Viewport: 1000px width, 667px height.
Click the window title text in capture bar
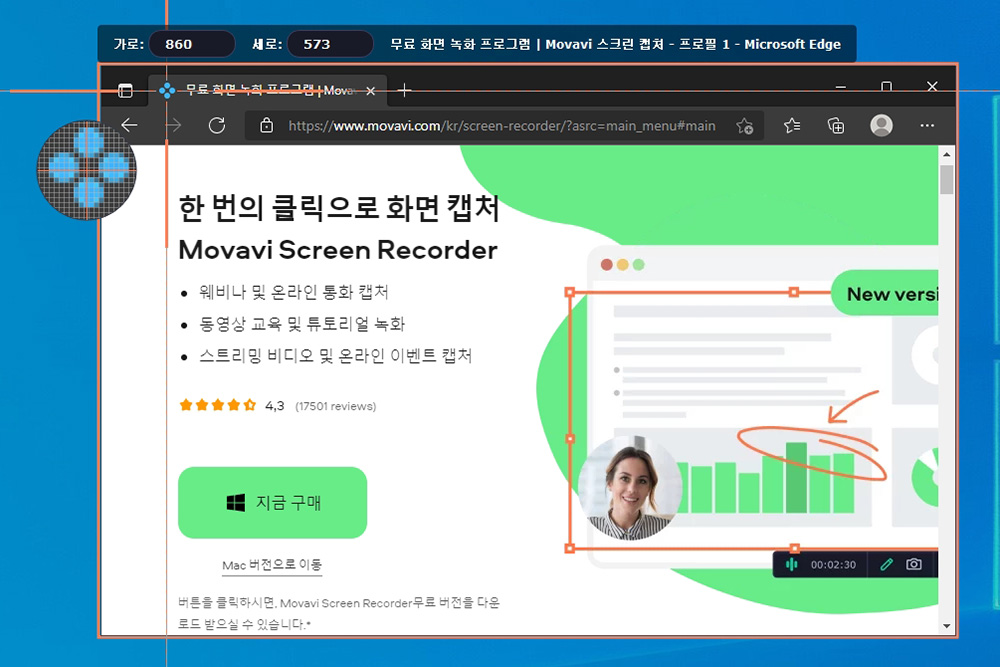(x=615, y=44)
